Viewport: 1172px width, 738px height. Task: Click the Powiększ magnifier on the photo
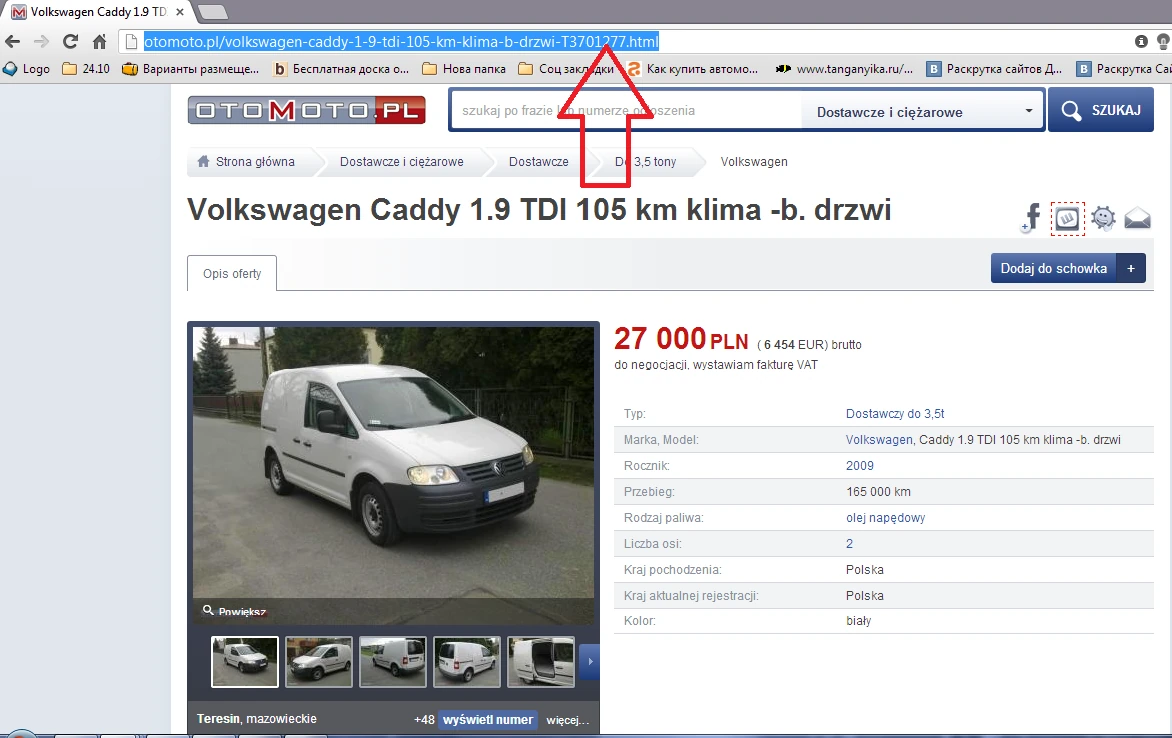tap(232, 610)
